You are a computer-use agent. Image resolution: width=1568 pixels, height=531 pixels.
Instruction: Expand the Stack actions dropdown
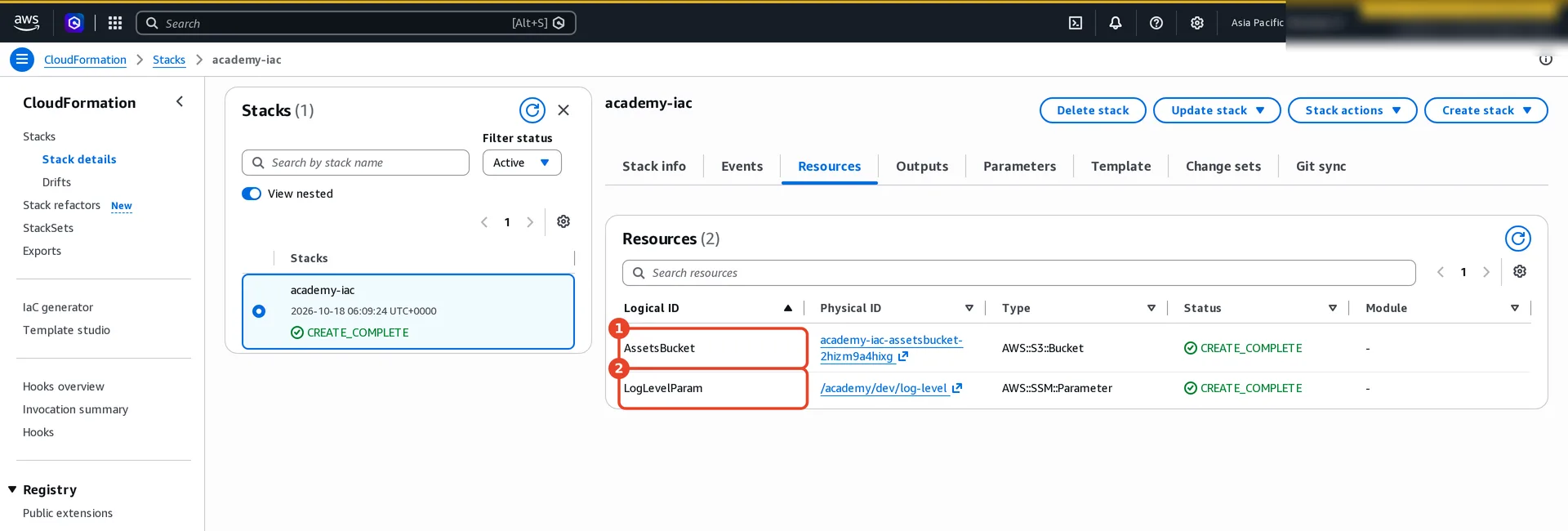tap(1352, 110)
